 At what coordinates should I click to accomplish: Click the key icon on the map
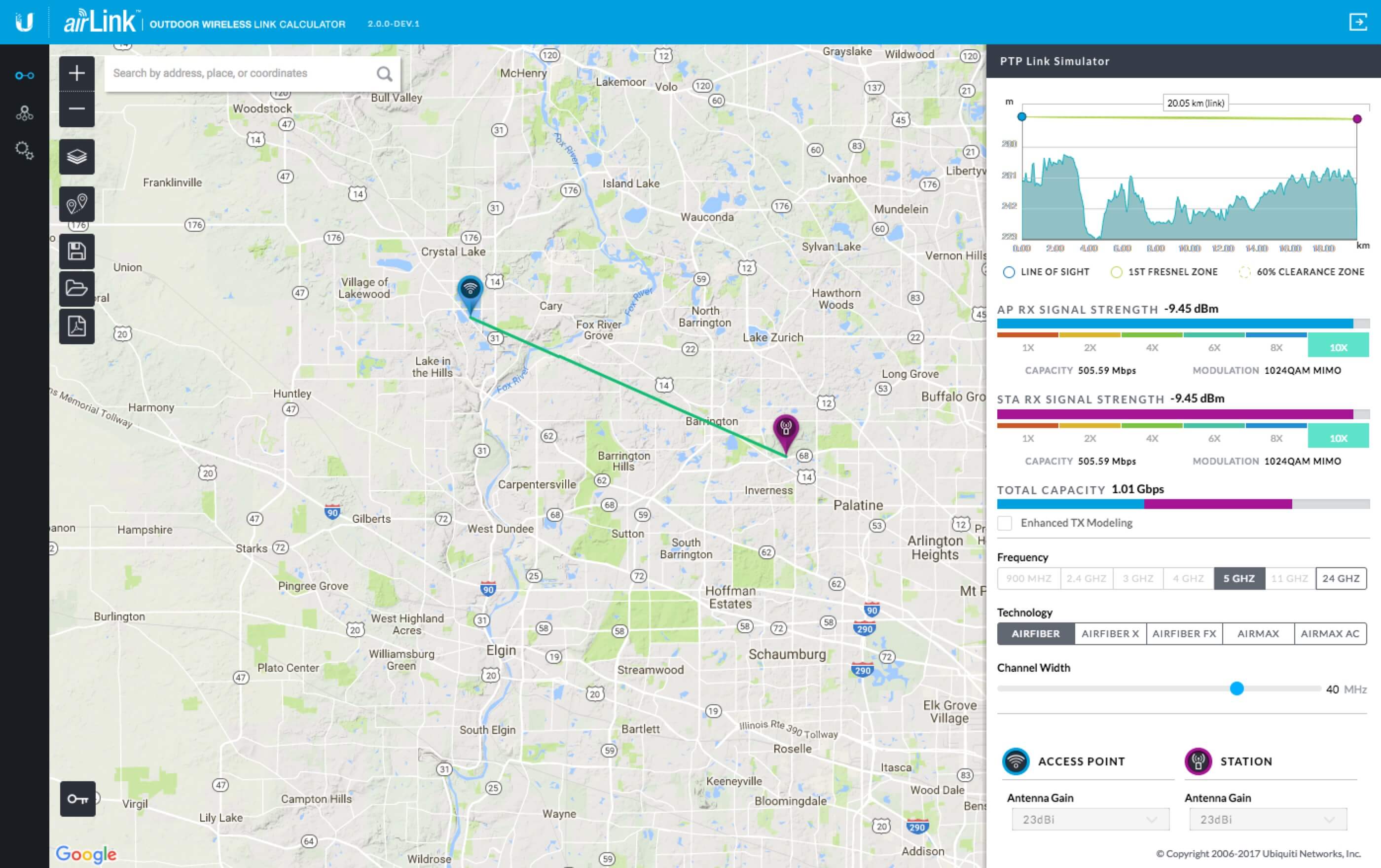[77, 798]
